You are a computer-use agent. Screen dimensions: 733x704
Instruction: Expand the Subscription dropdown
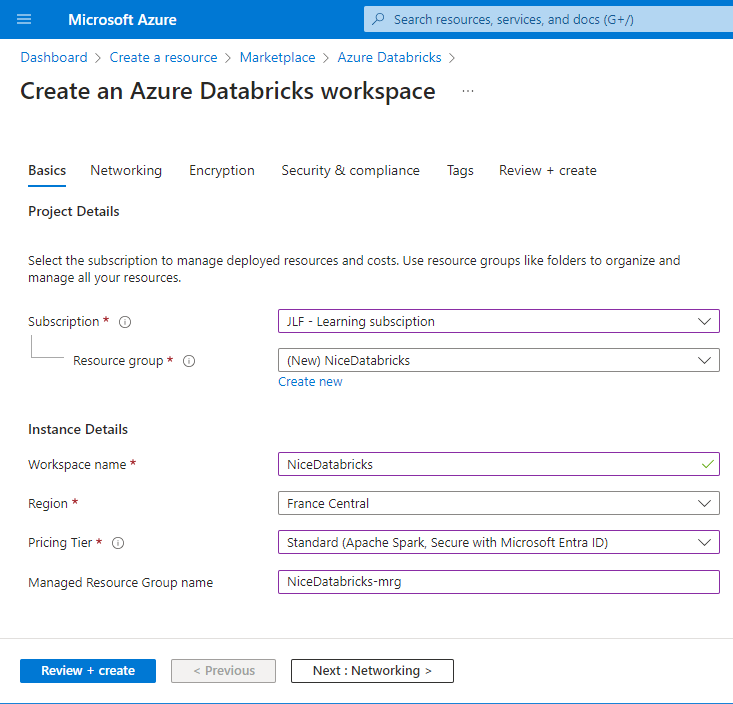(x=499, y=321)
